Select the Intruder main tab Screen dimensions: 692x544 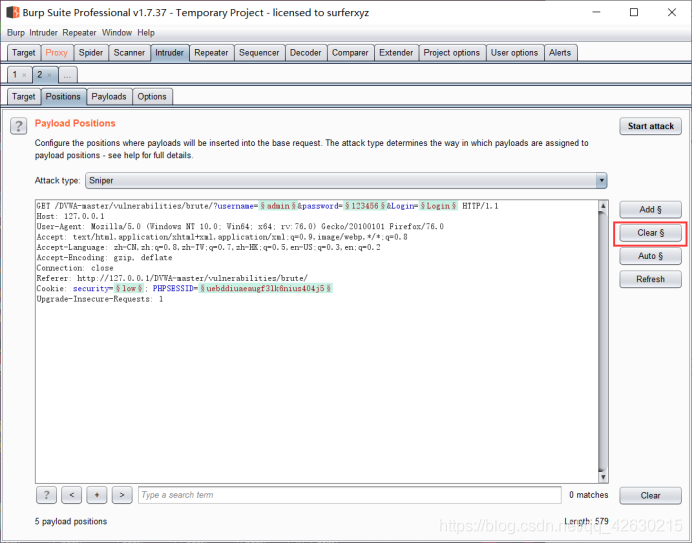[x=169, y=53]
